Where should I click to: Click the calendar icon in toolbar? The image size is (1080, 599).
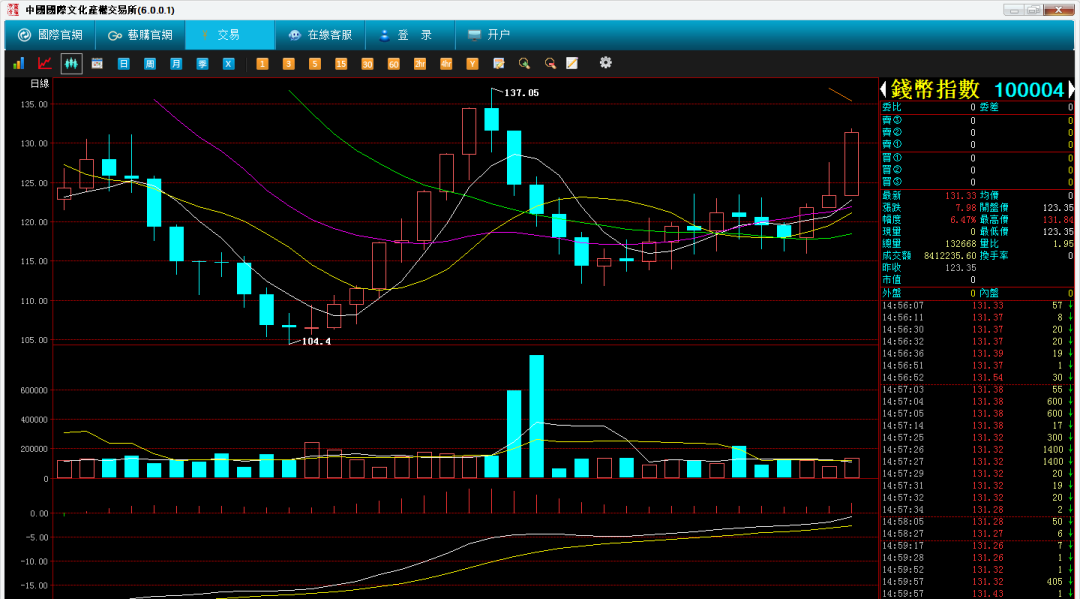[x=97, y=63]
